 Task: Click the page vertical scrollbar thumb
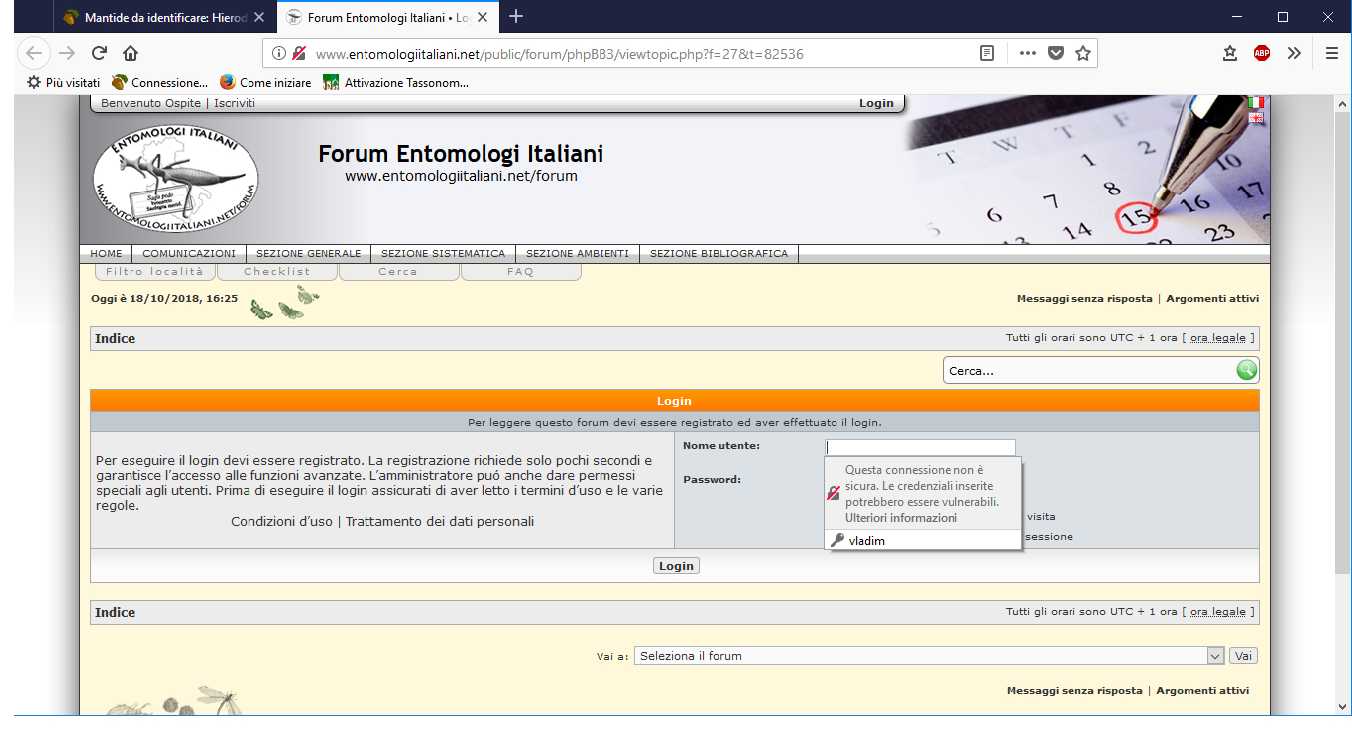click(x=1343, y=343)
